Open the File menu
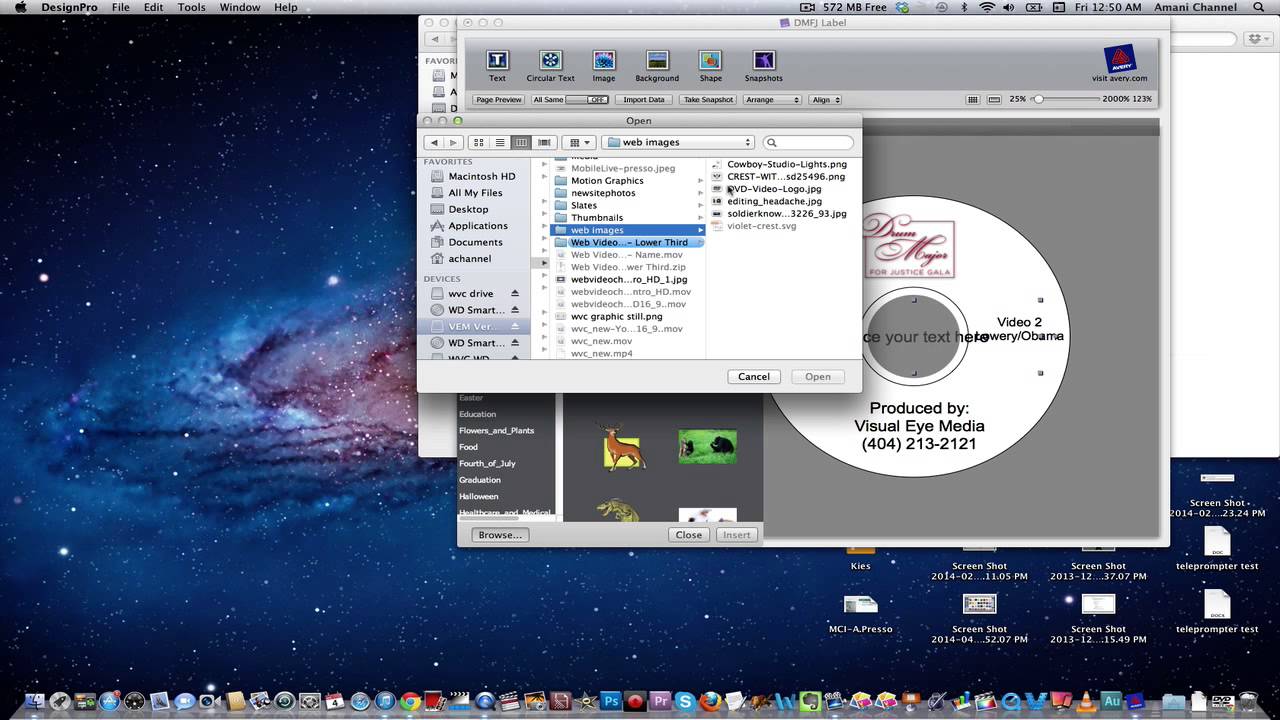The height and width of the screenshot is (720, 1280). [121, 7]
